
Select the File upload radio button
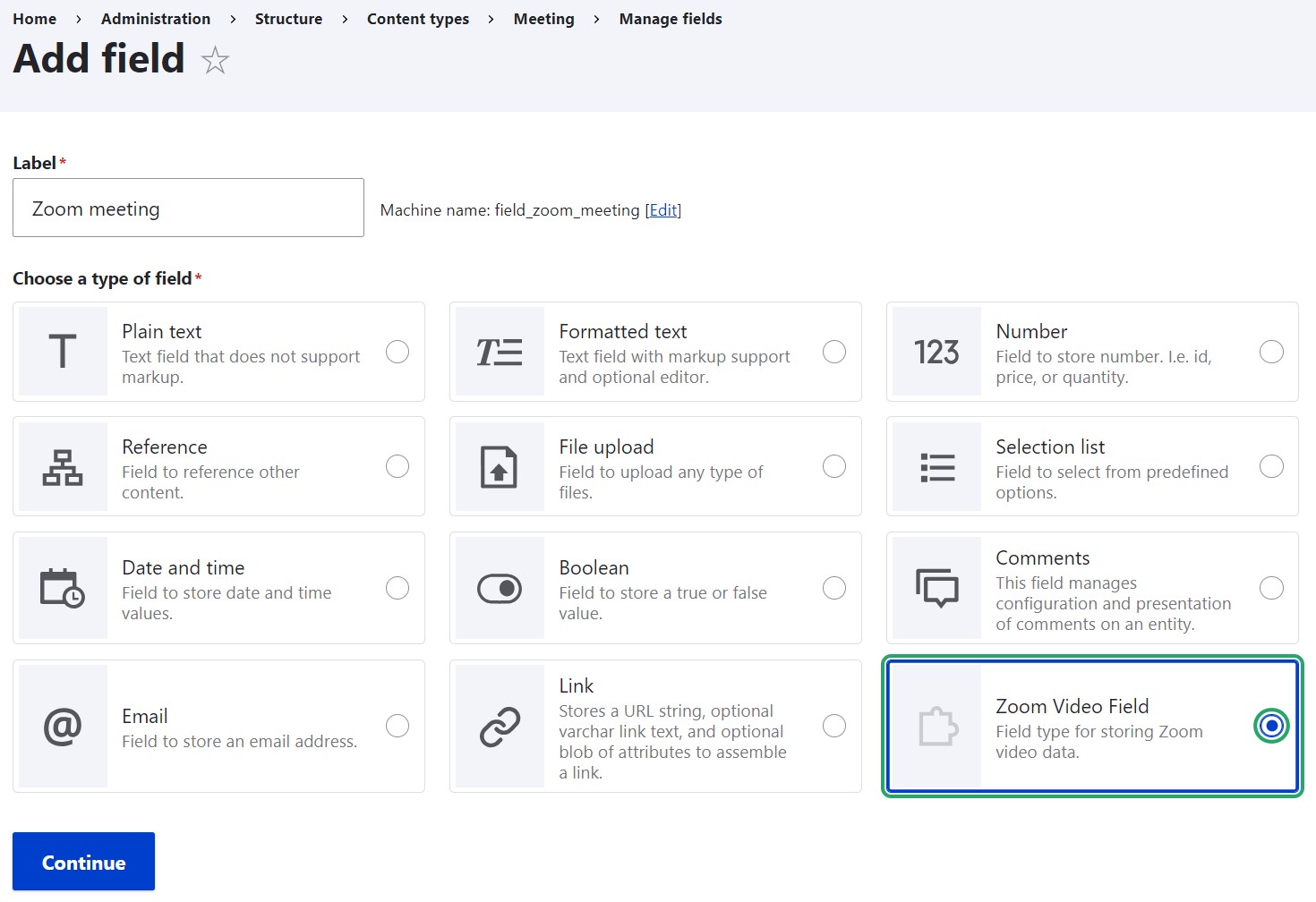pos(834,466)
